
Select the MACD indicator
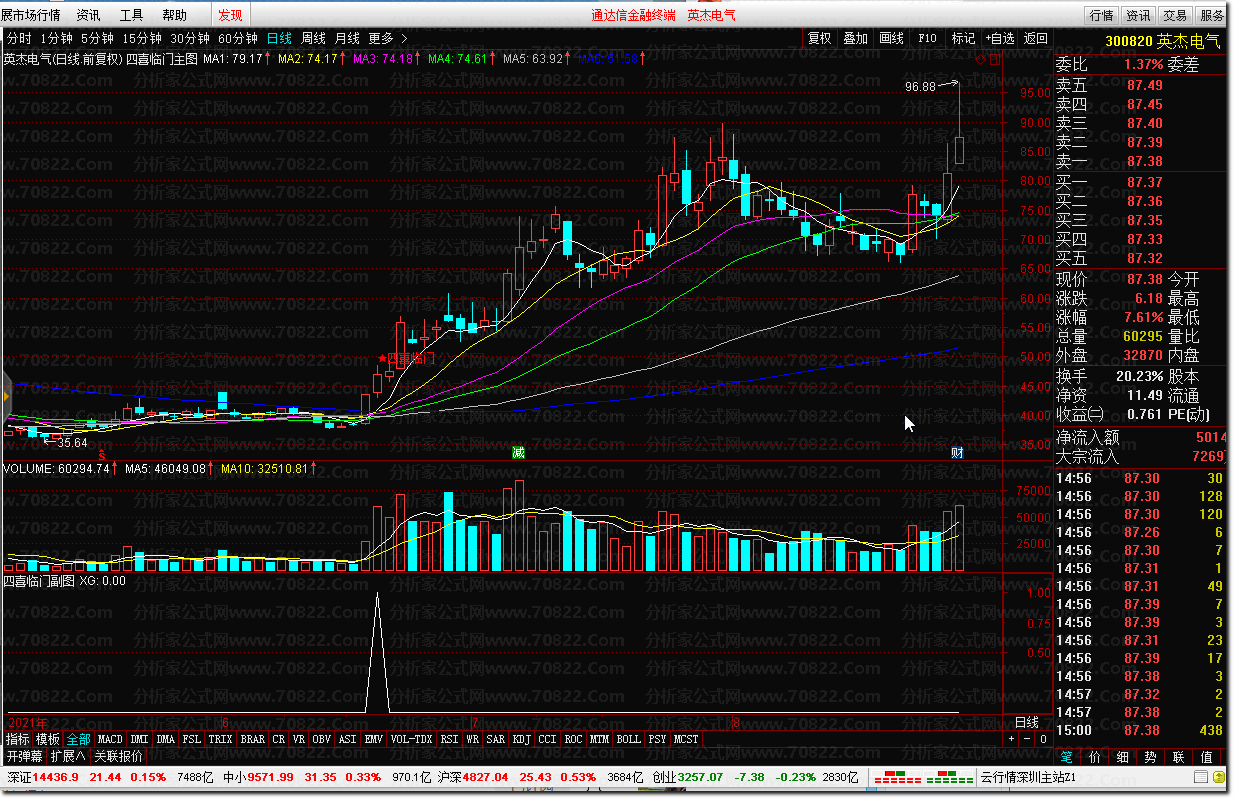(110, 739)
